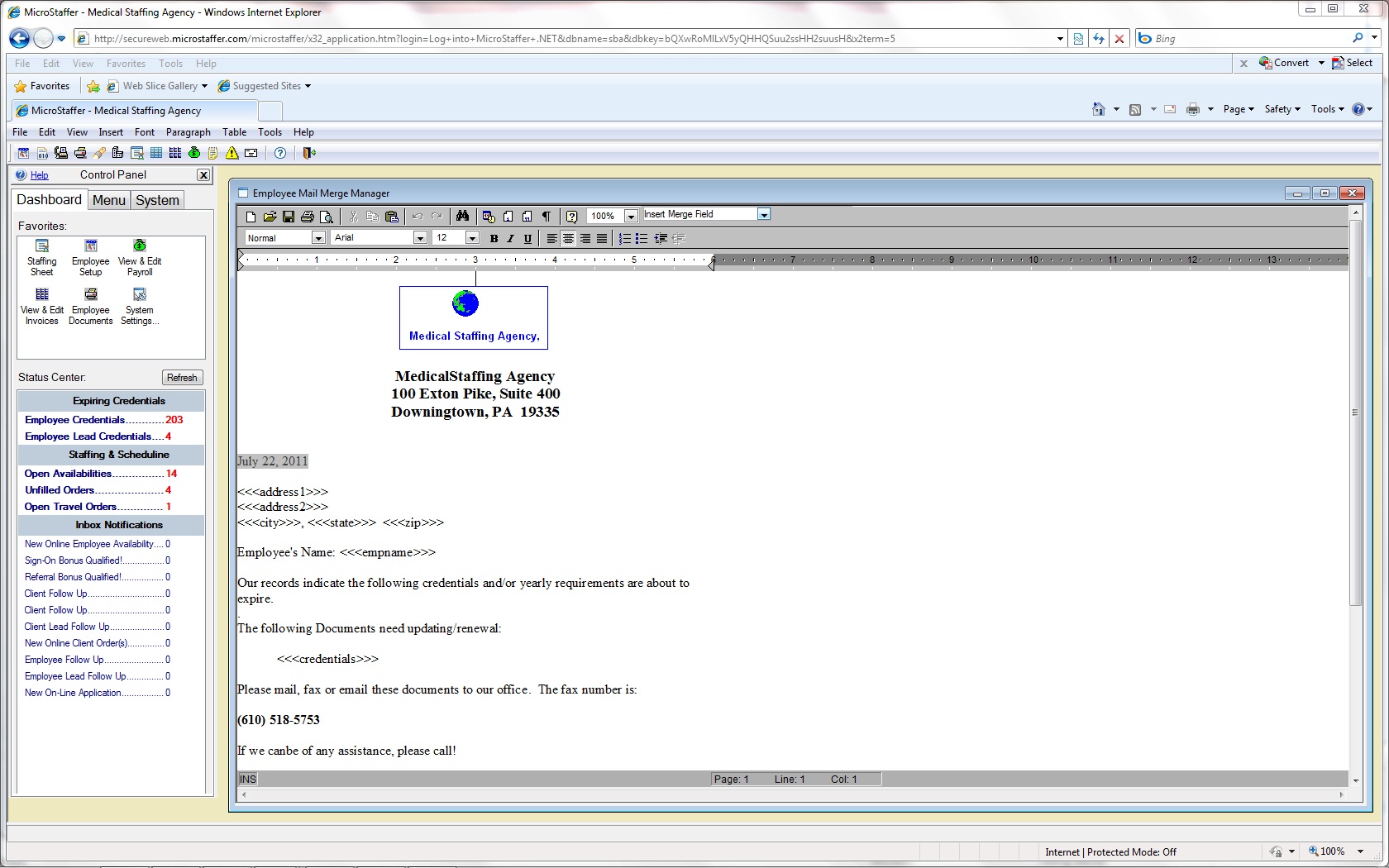Viewport: 1389px width, 868px height.
Task: Open the Employee Documents favorite
Action: coord(91,306)
